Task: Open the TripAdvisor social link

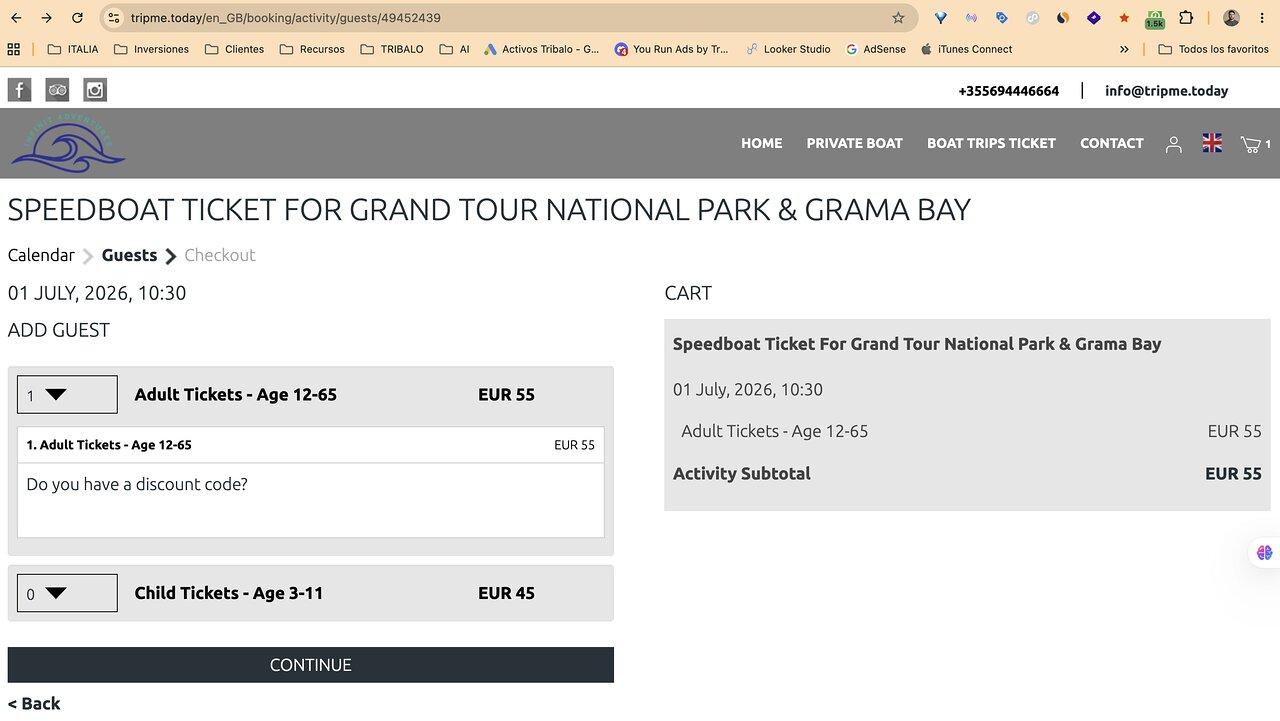Action: pos(57,90)
